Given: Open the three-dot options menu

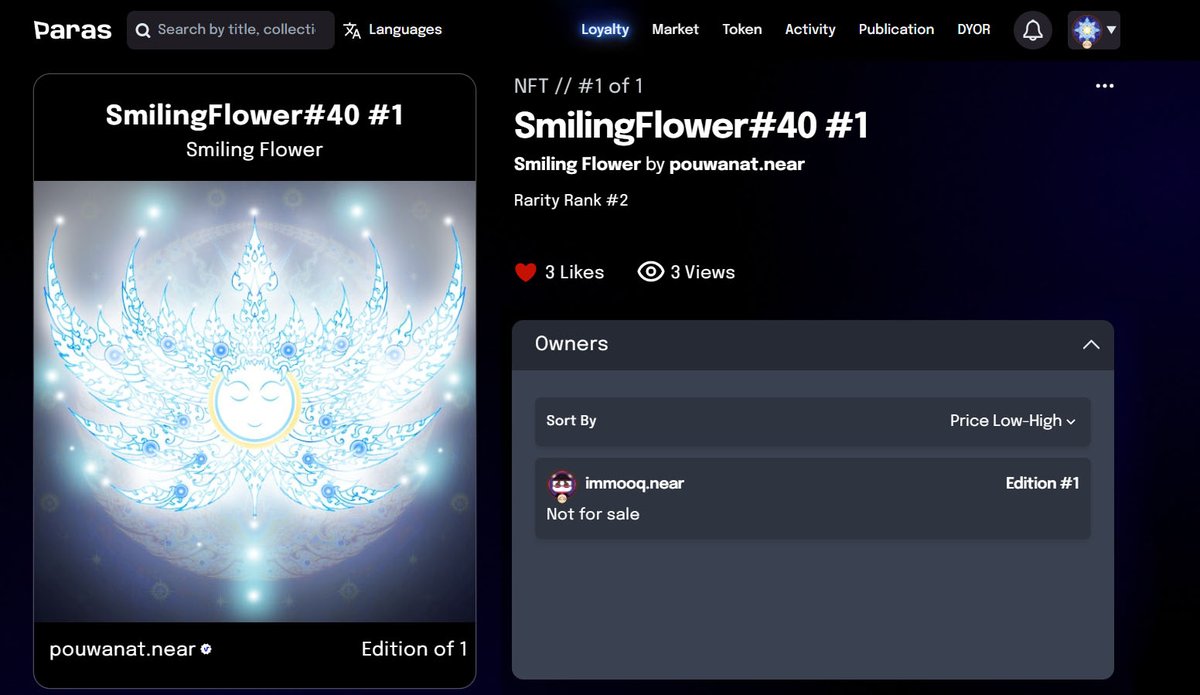Looking at the screenshot, I should [1104, 86].
